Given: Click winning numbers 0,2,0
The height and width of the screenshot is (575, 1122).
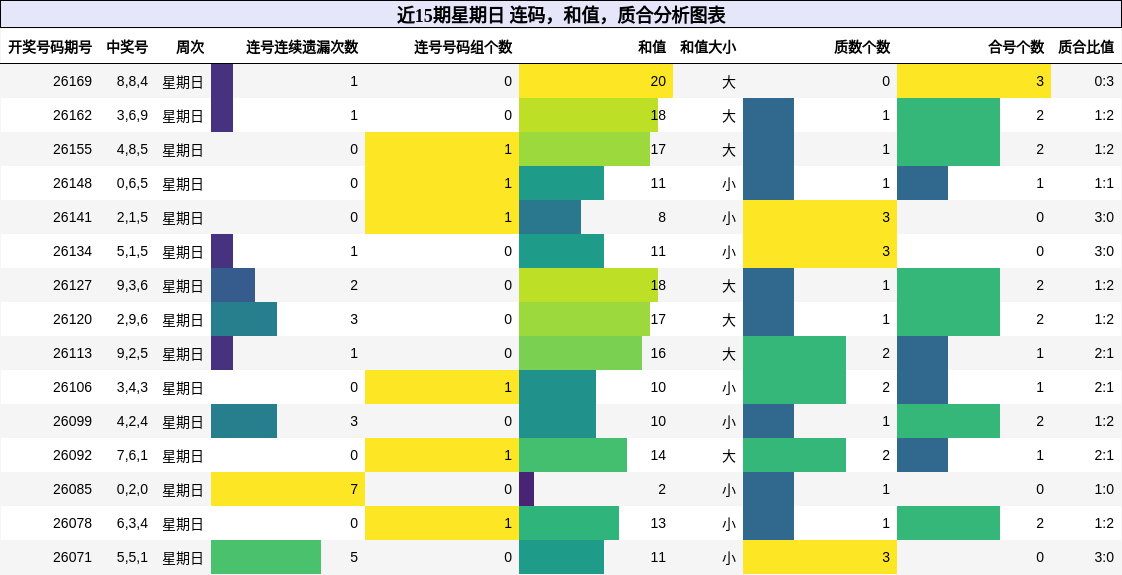Looking at the screenshot, I should tap(132, 489).
